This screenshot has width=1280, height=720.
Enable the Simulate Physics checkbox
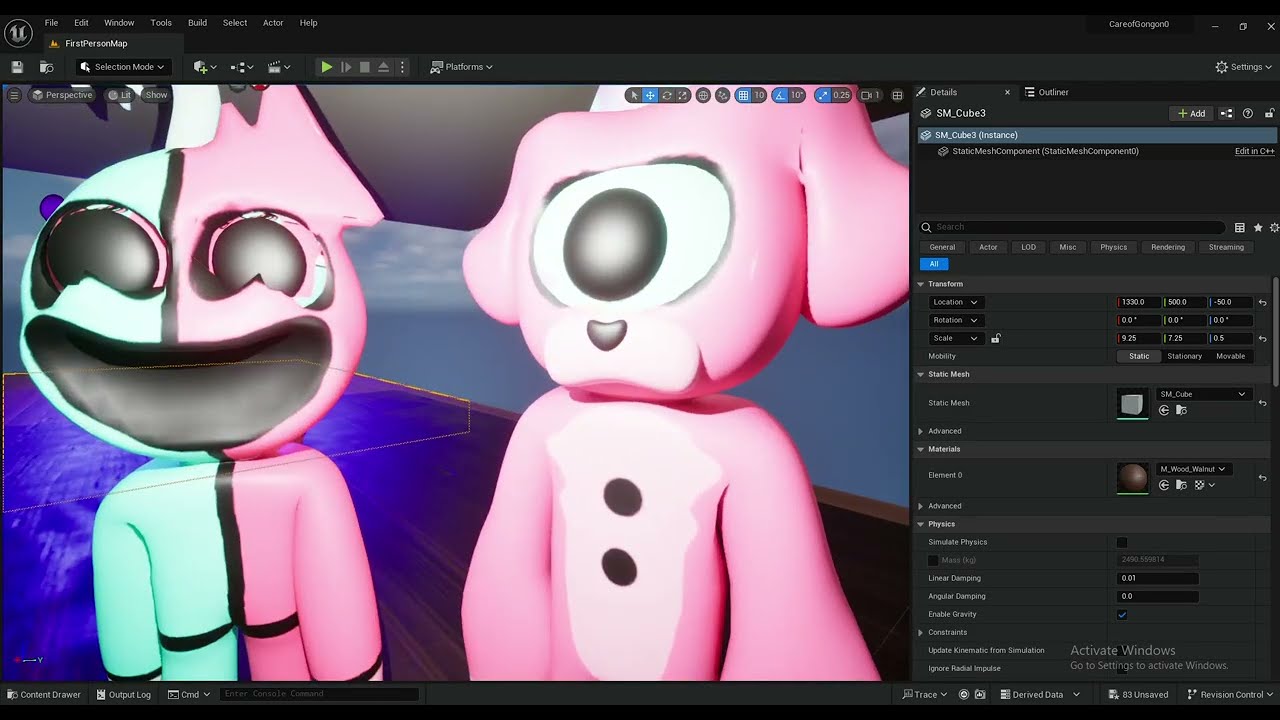pos(1122,542)
